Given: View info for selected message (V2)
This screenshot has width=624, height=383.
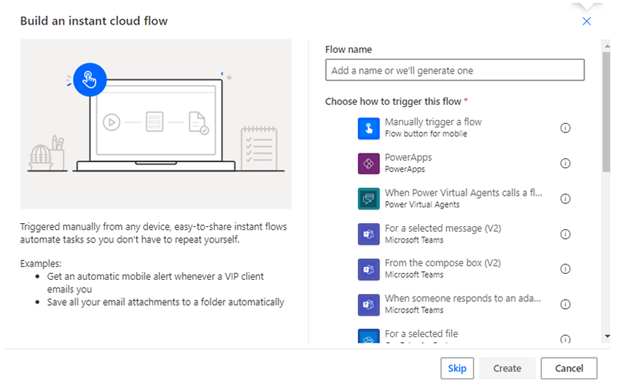Looking at the screenshot, I should click(565, 234).
